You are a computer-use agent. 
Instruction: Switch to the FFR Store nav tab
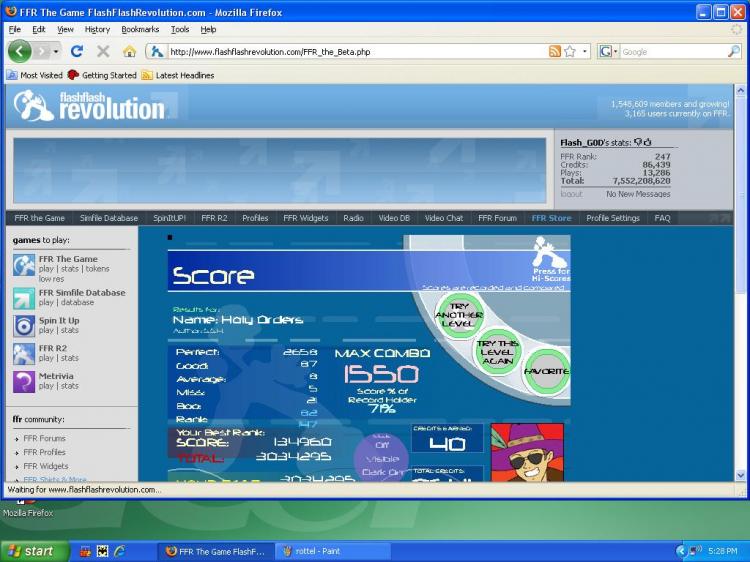pos(551,218)
